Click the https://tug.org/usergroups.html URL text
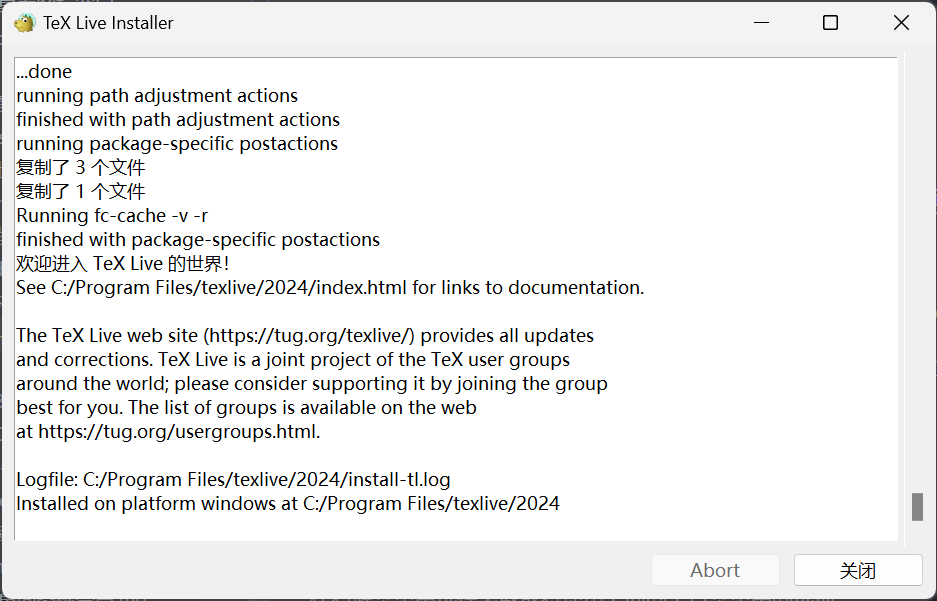The width and height of the screenshot is (937, 601). click(178, 432)
